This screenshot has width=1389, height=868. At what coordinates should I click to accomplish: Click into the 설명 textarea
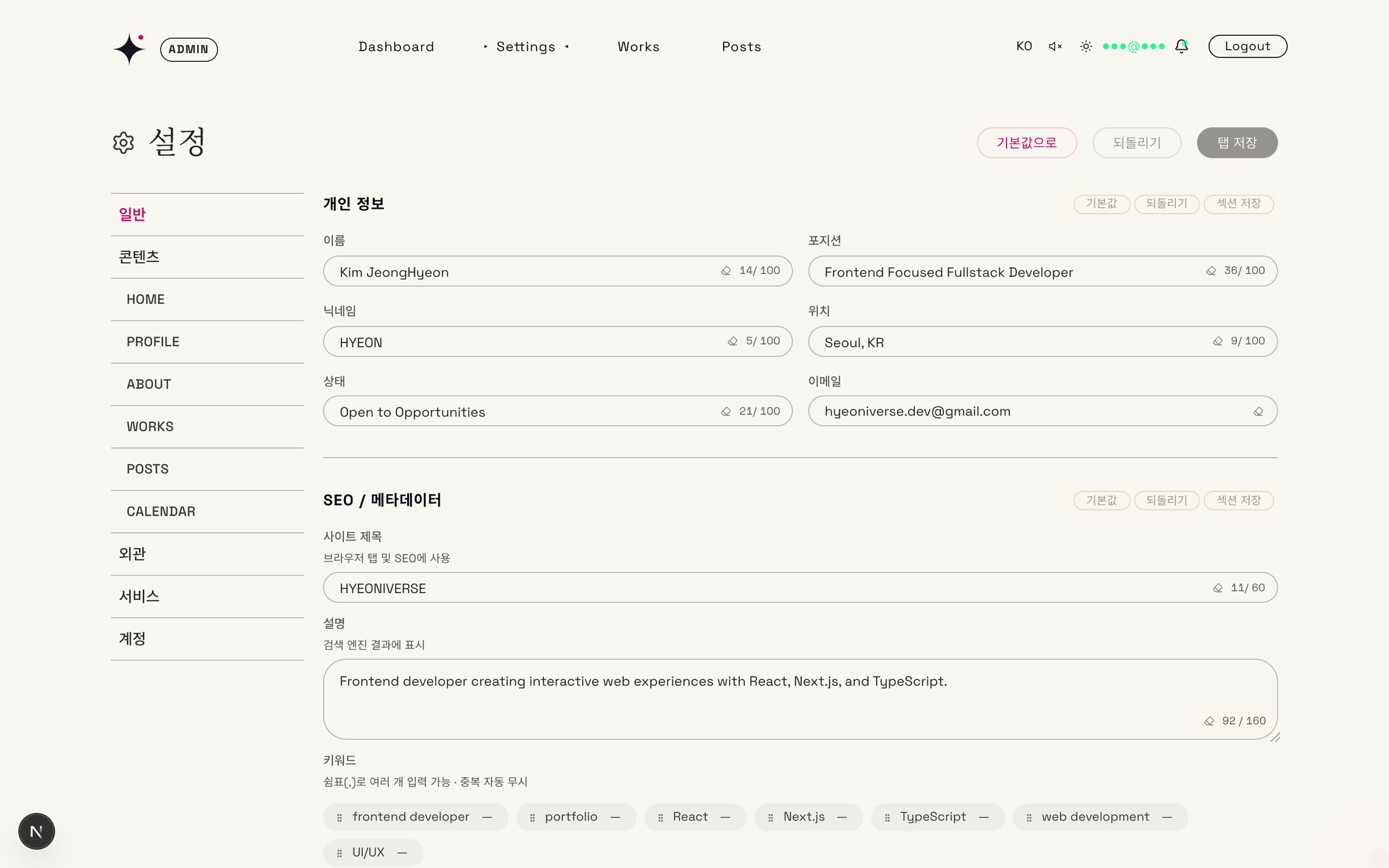(800, 699)
